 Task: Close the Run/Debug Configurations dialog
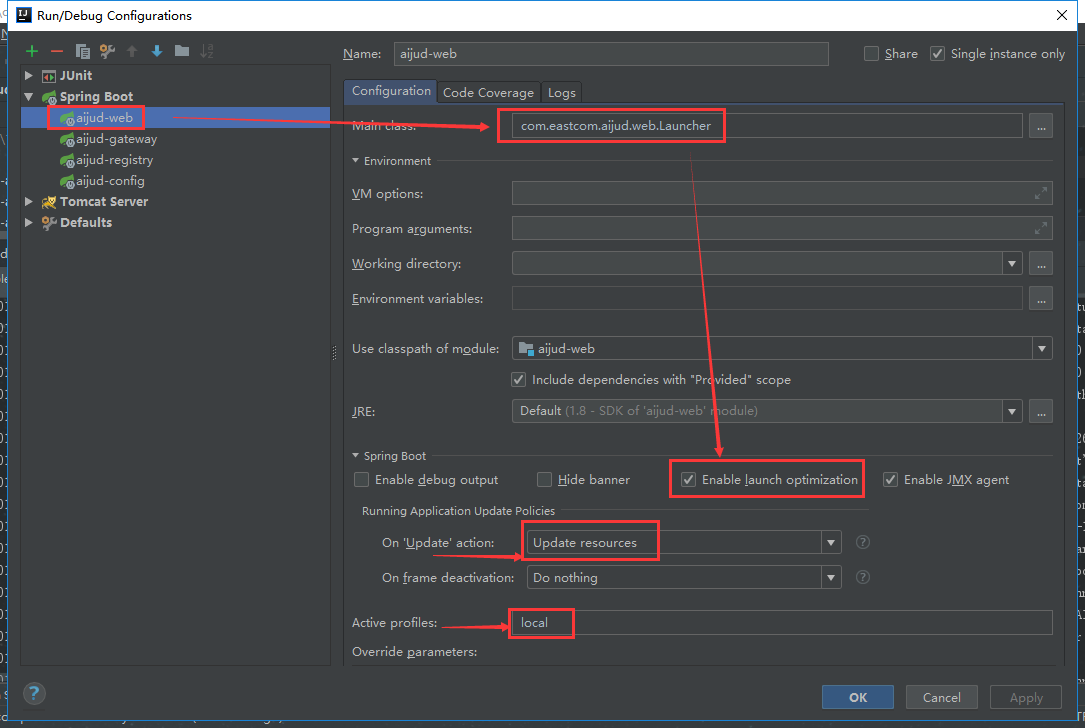click(x=1062, y=15)
